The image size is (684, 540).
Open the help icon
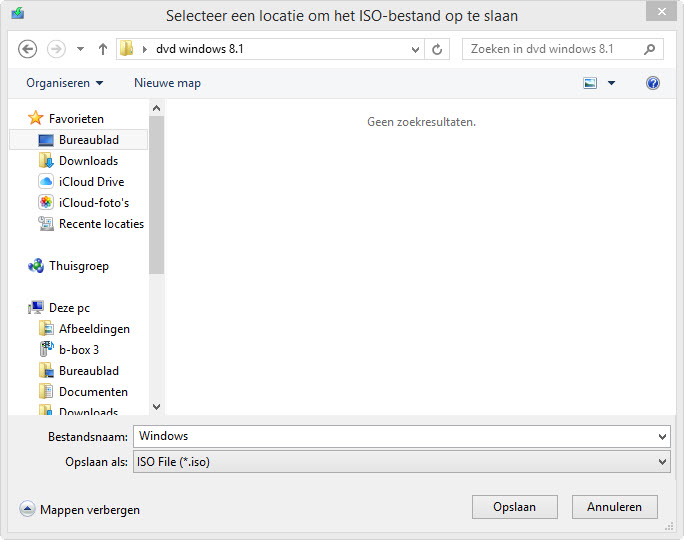click(653, 83)
